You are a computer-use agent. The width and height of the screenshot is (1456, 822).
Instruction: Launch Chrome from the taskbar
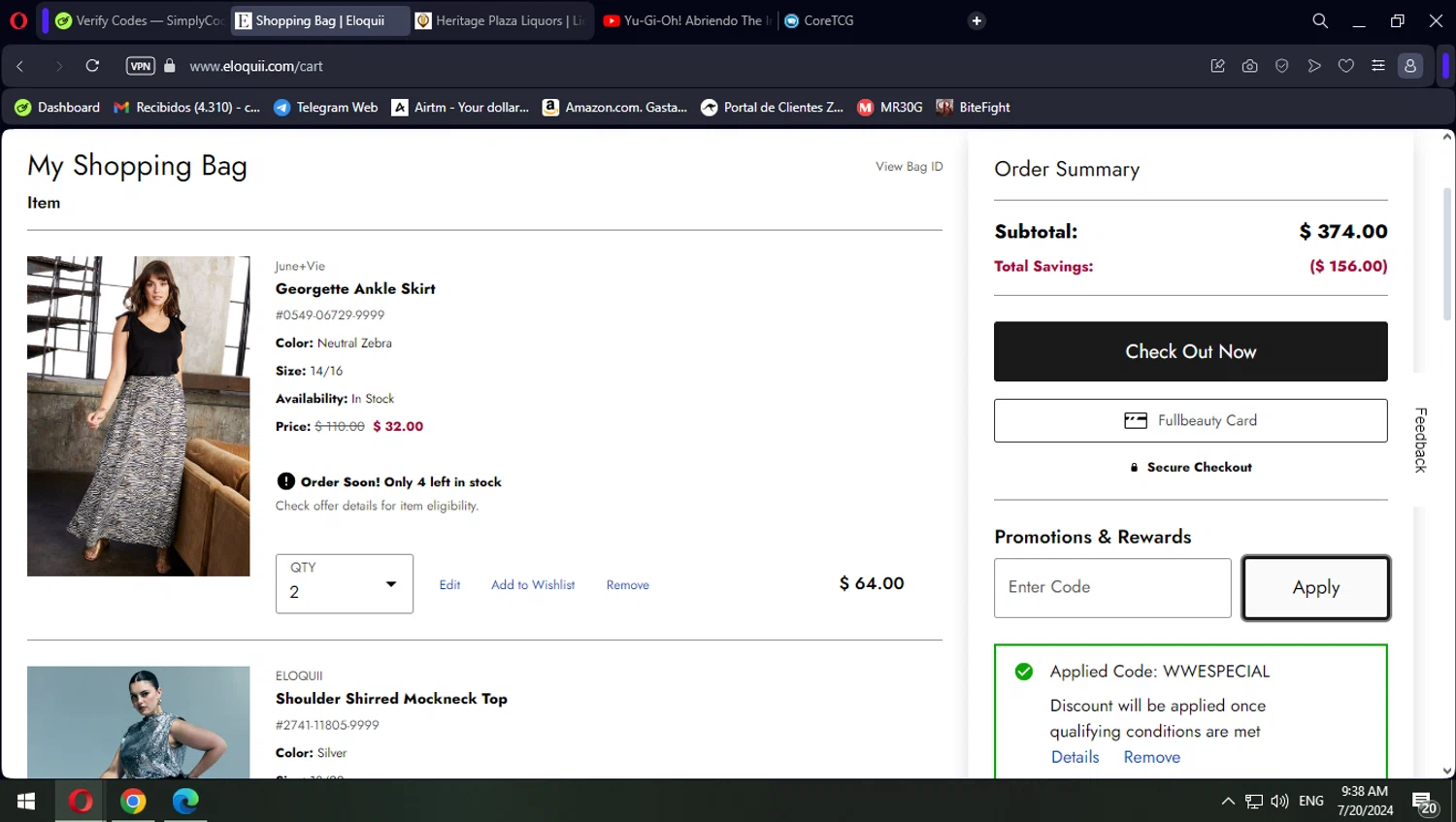click(x=133, y=802)
